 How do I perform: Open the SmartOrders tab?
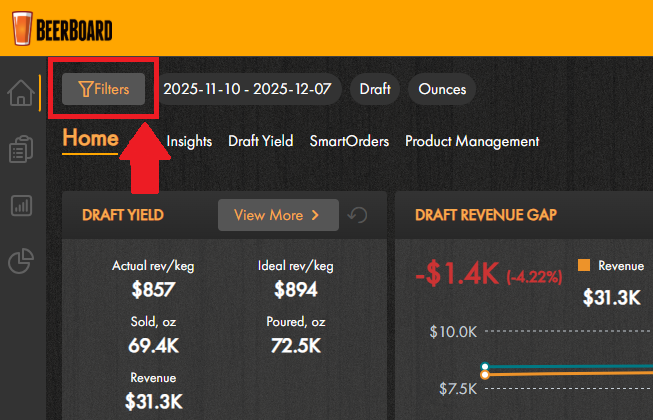(349, 142)
